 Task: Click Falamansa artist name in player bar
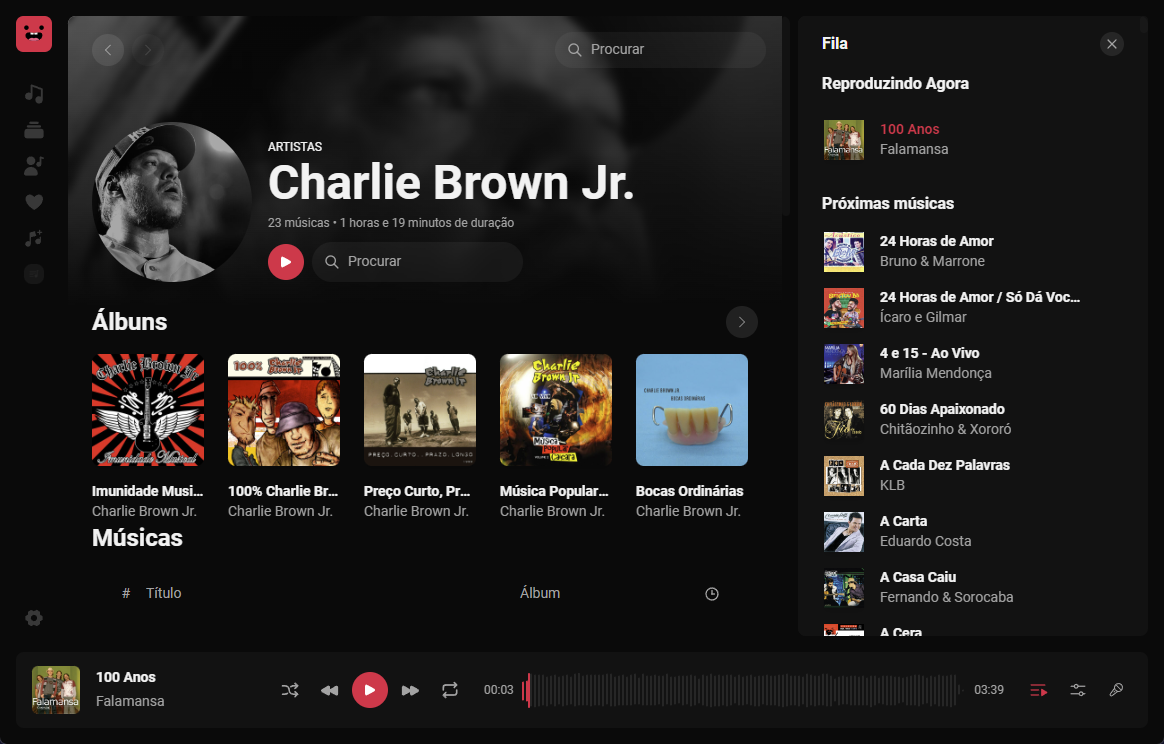[x=131, y=701]
